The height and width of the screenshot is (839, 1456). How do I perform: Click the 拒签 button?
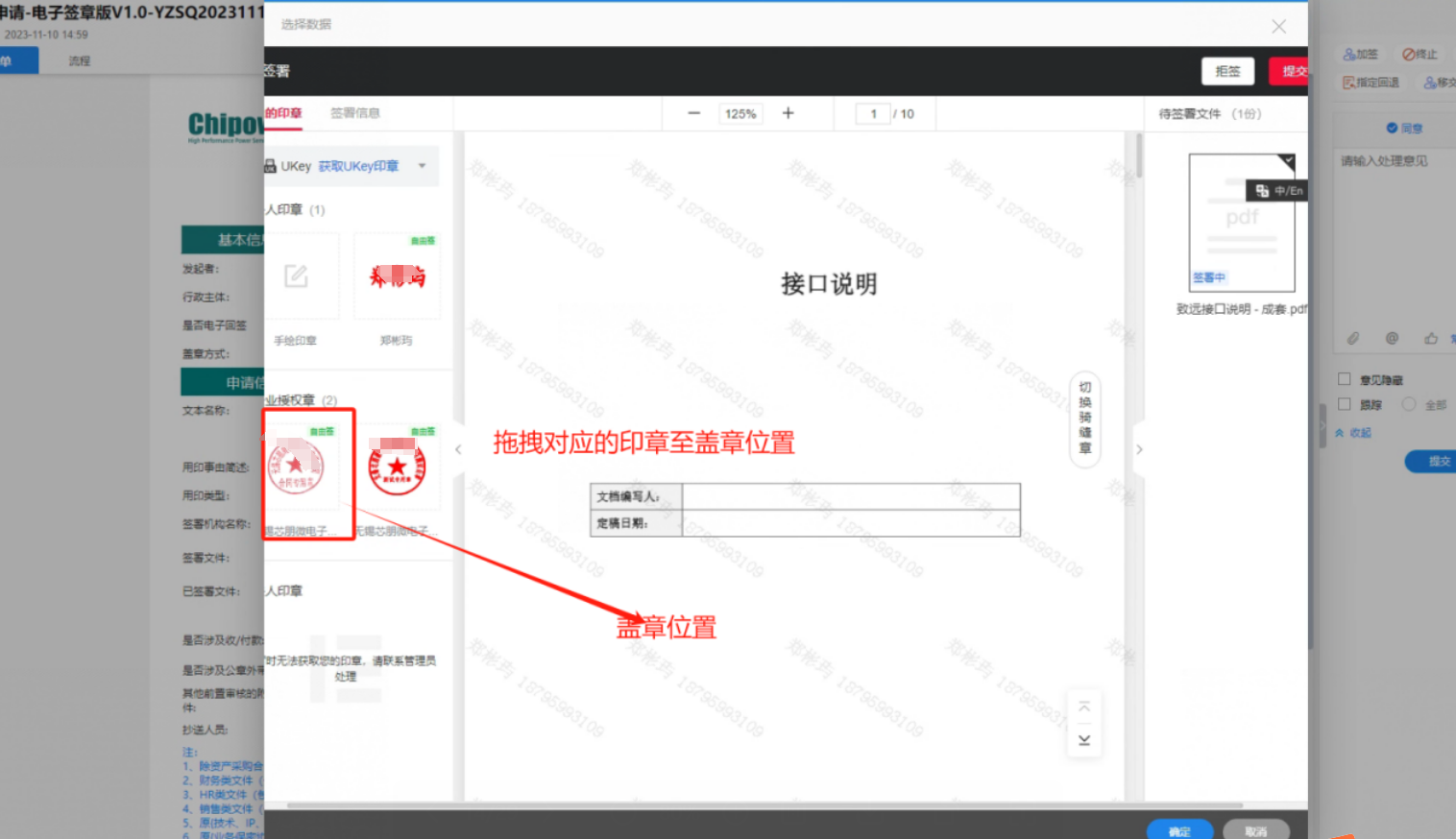point(1227,71)
